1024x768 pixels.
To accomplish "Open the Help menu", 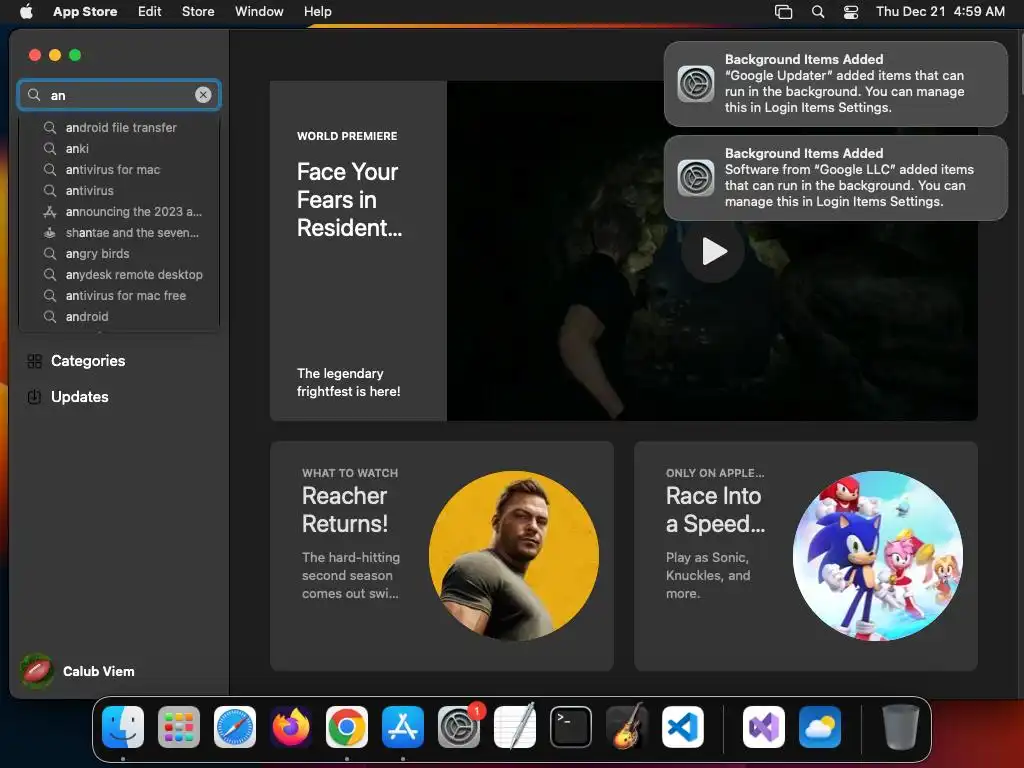I will tap(317, 11).
